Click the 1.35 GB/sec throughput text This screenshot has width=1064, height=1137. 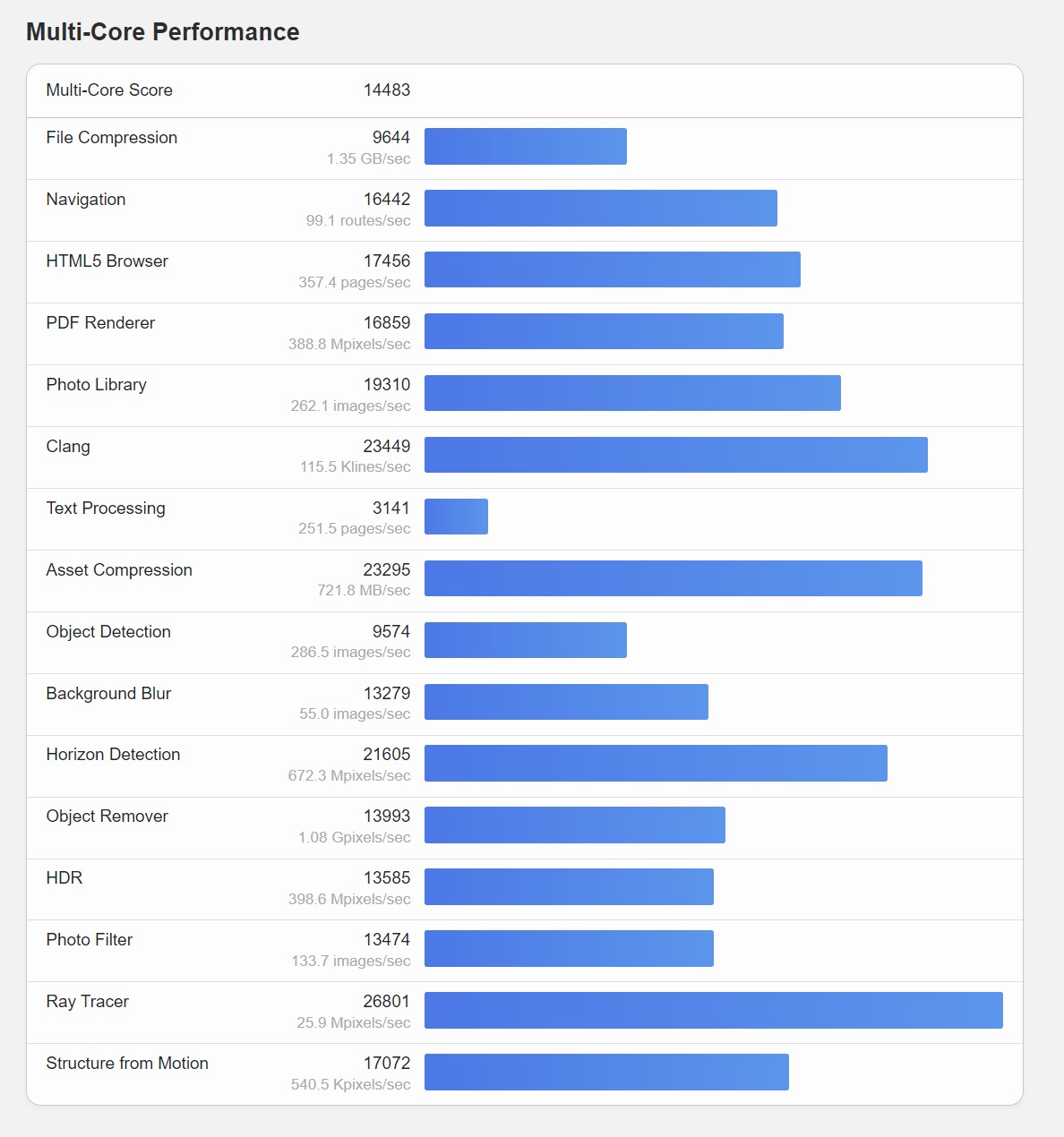pyautogui.click(x=369, y=158)
